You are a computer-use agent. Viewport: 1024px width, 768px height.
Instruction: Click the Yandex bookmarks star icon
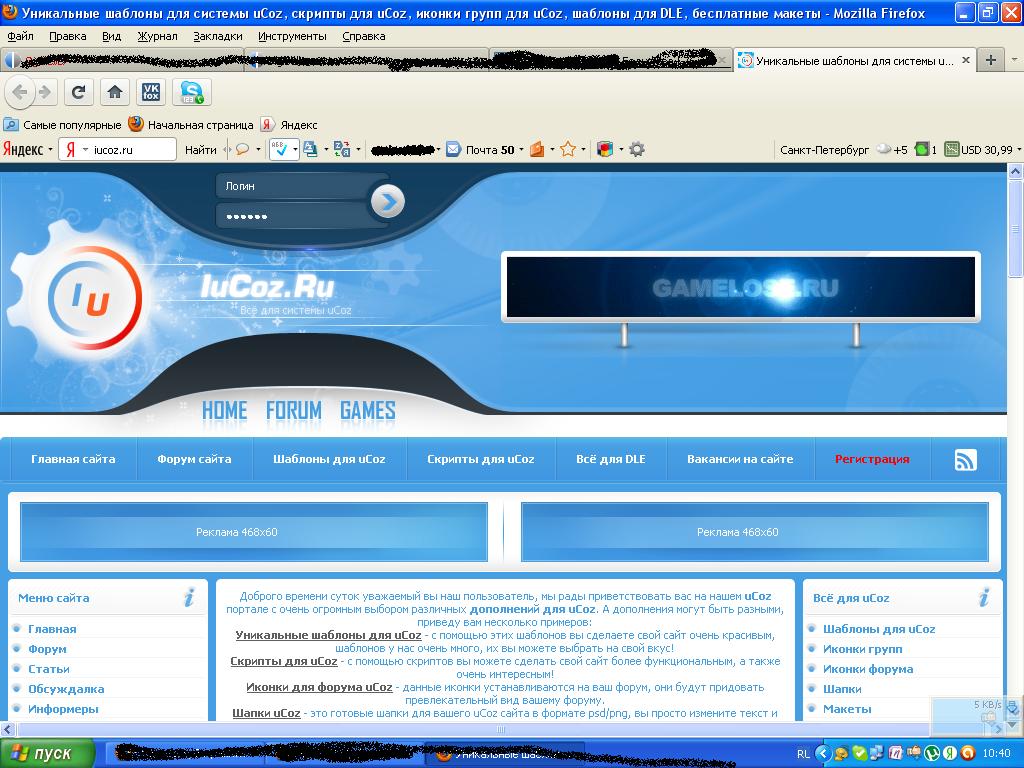click(568, 150)
